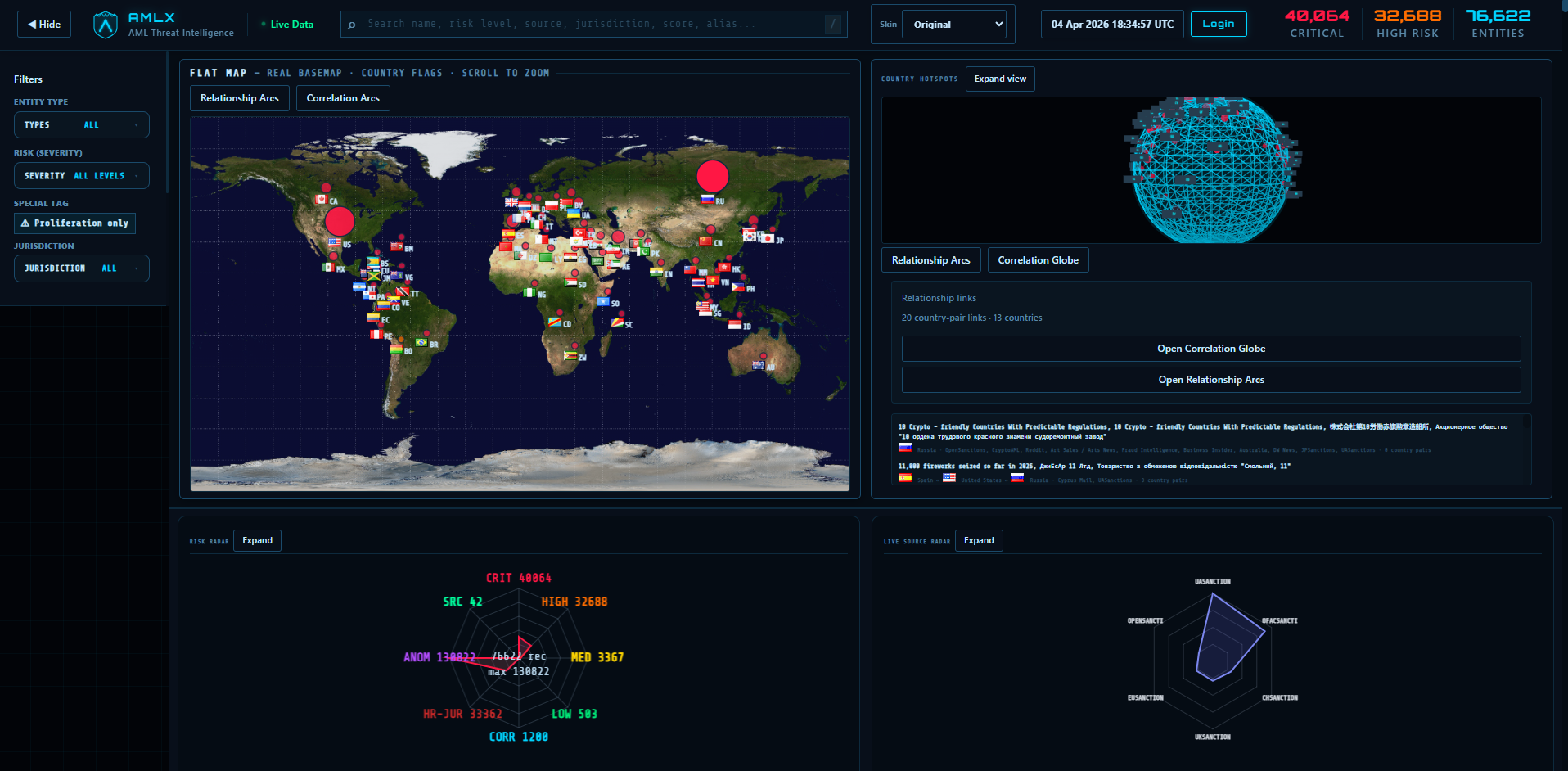Click the green Live Data indicator dot

coord(264,22)
